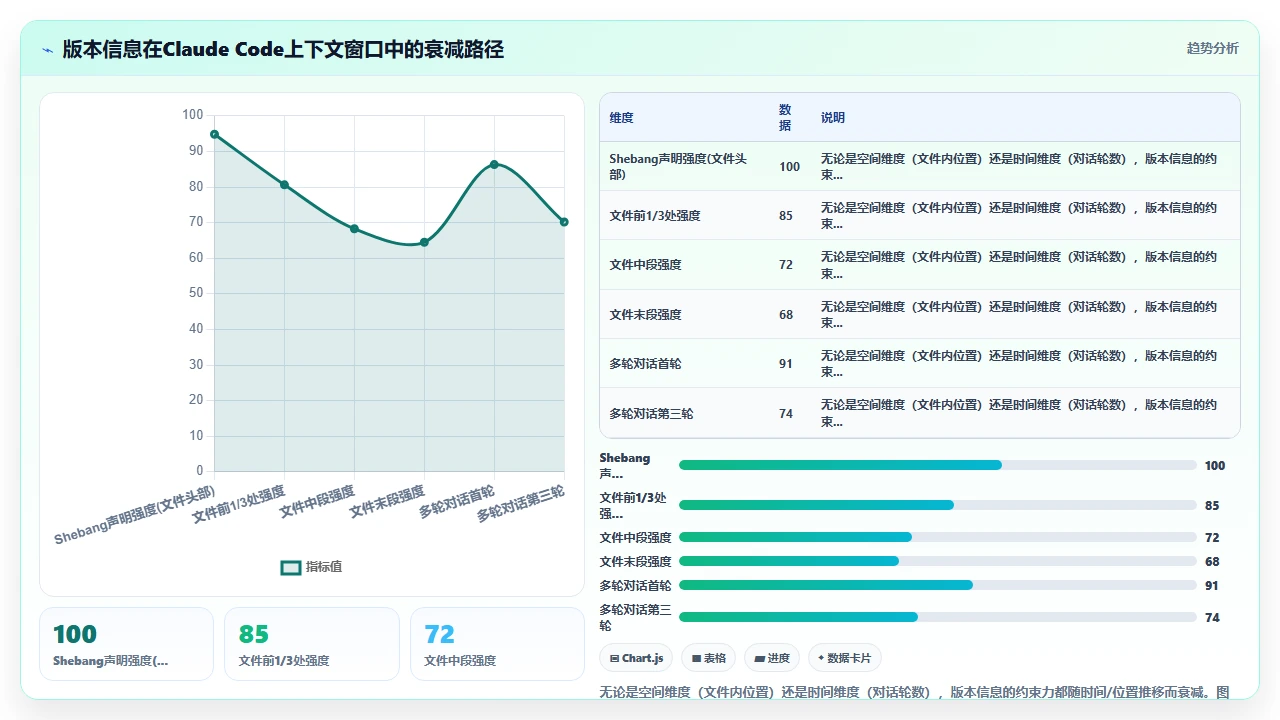
Task: Click the 多轮对话第三轮 progress bar
Action: pyautogui.click(x=938, y=617)
